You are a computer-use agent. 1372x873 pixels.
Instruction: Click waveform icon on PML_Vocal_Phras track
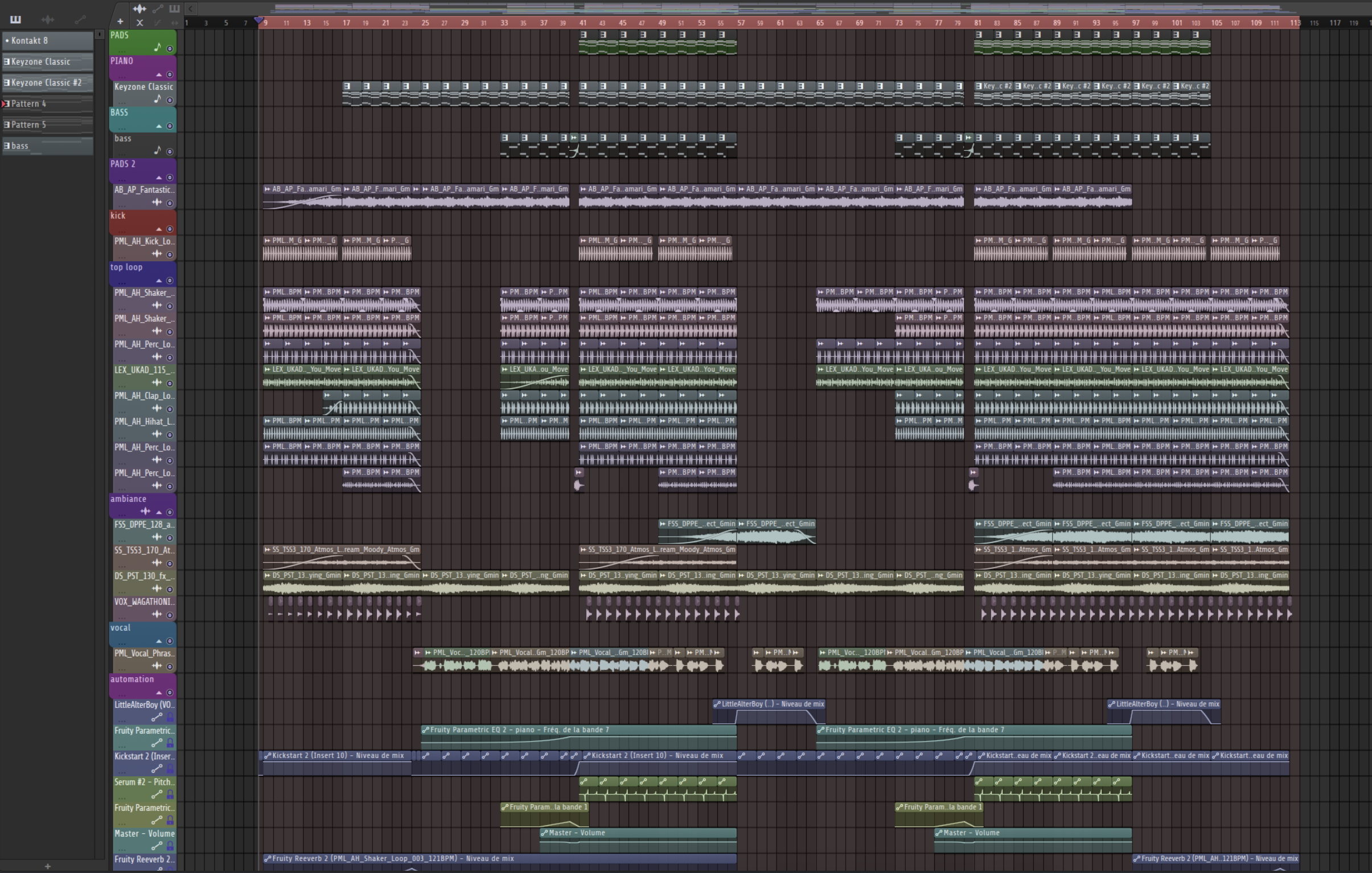pyautogui.click(x=157, y=666)
